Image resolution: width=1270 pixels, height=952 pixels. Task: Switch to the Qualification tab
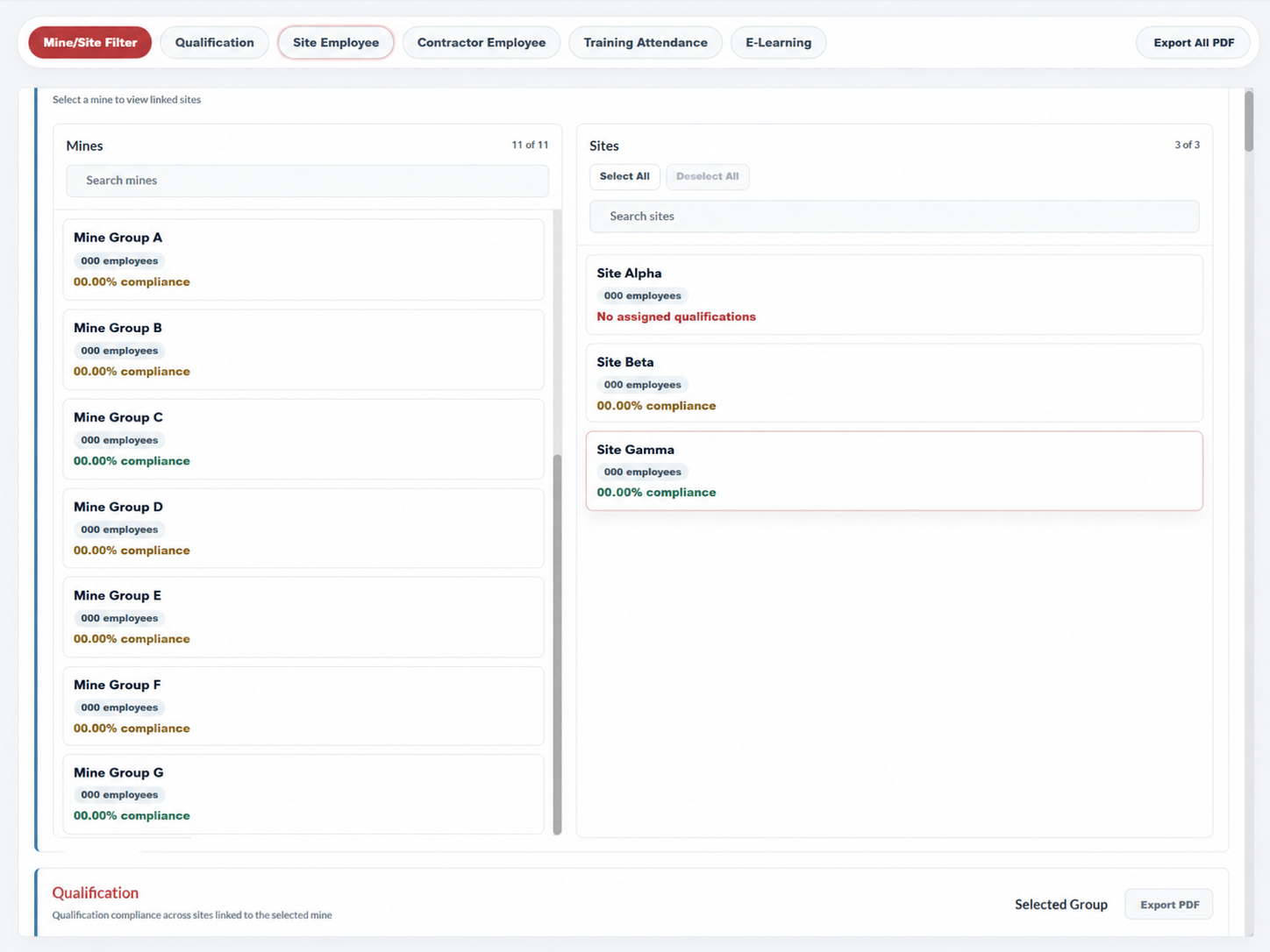point(214,42)
